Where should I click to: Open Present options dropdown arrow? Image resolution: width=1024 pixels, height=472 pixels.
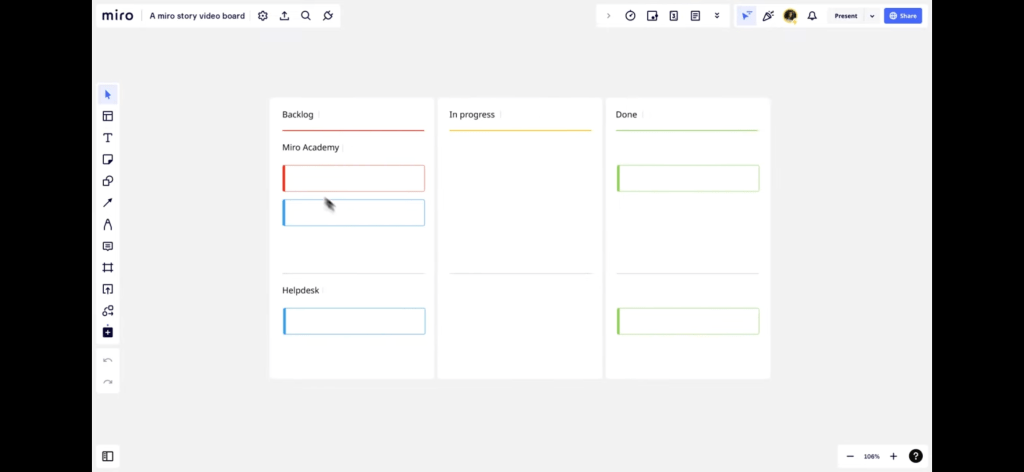(872, 16)
